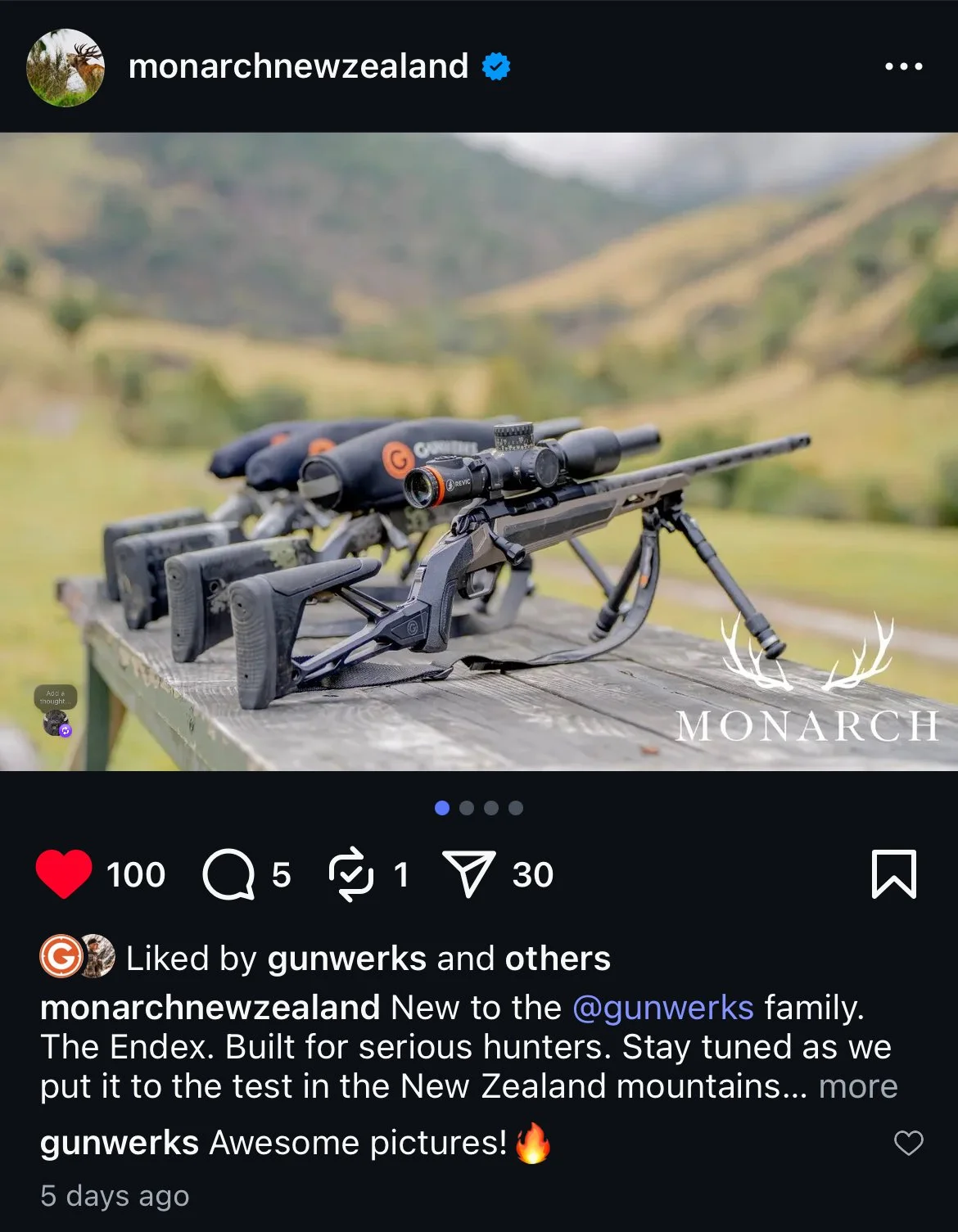The height and width of the screenshot is (1232, 958).
Task: Expand caption by tapping more
Action: (858, 1086)
